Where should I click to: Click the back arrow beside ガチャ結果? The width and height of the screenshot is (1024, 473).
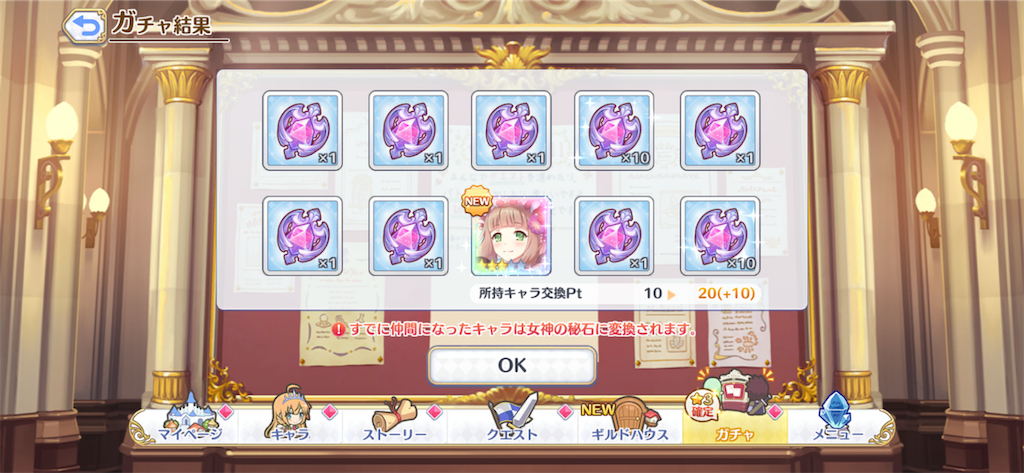tap(85, 27)
